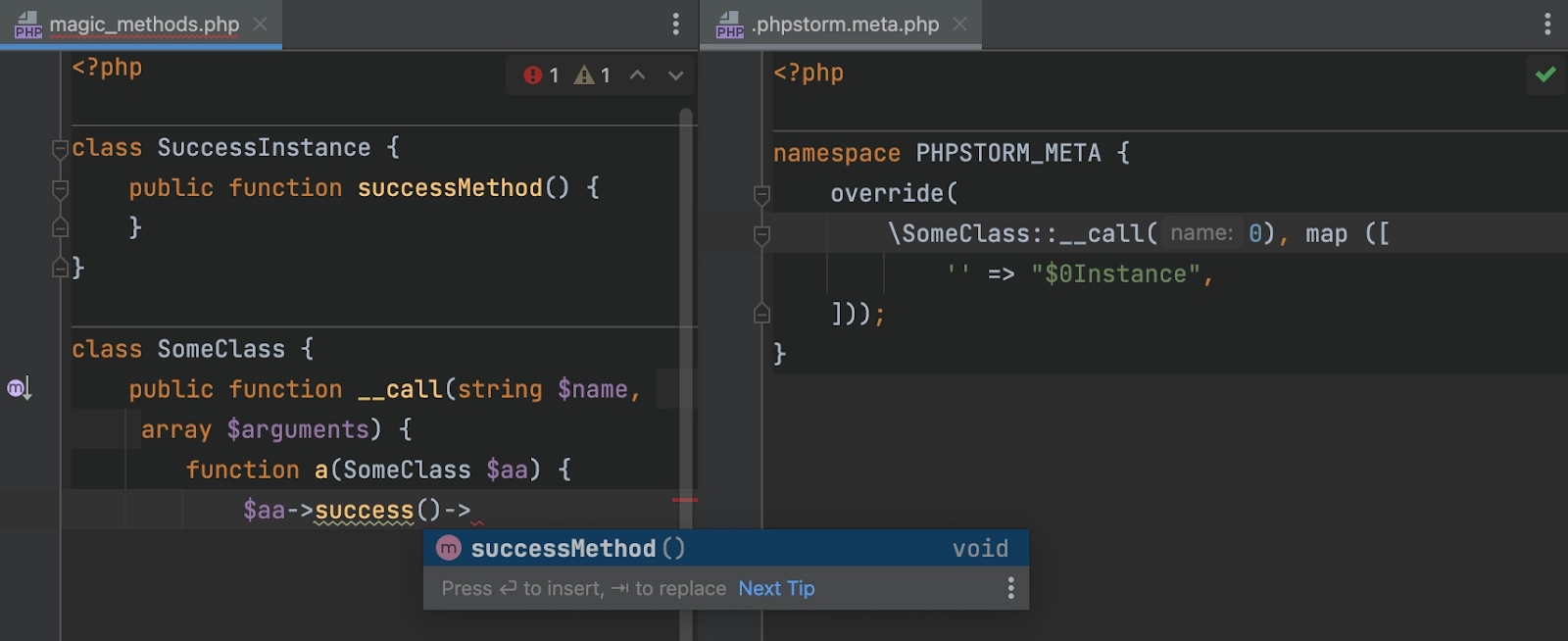
Task: Click 'PHPSTORM_META' namespace name
Action: [1008, 153]
